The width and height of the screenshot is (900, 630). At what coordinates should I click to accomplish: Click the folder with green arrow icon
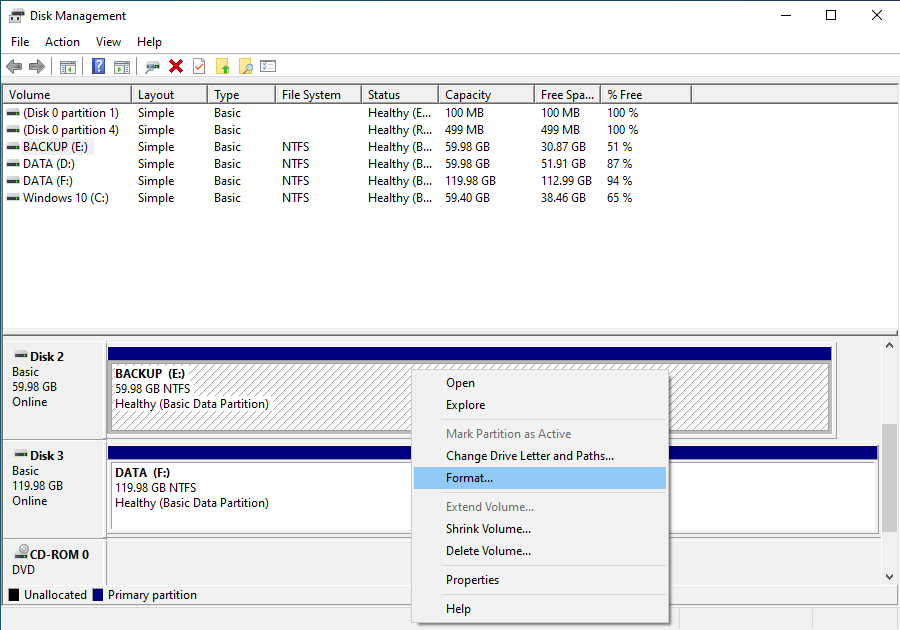(223, 67)
